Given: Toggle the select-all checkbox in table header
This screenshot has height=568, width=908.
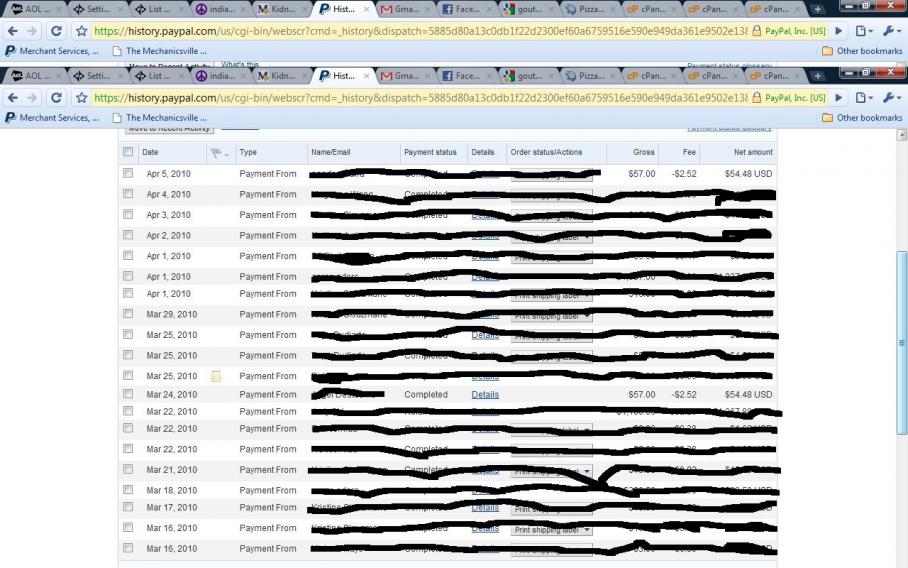Looking at the screenshot, I should coord(128,152).
